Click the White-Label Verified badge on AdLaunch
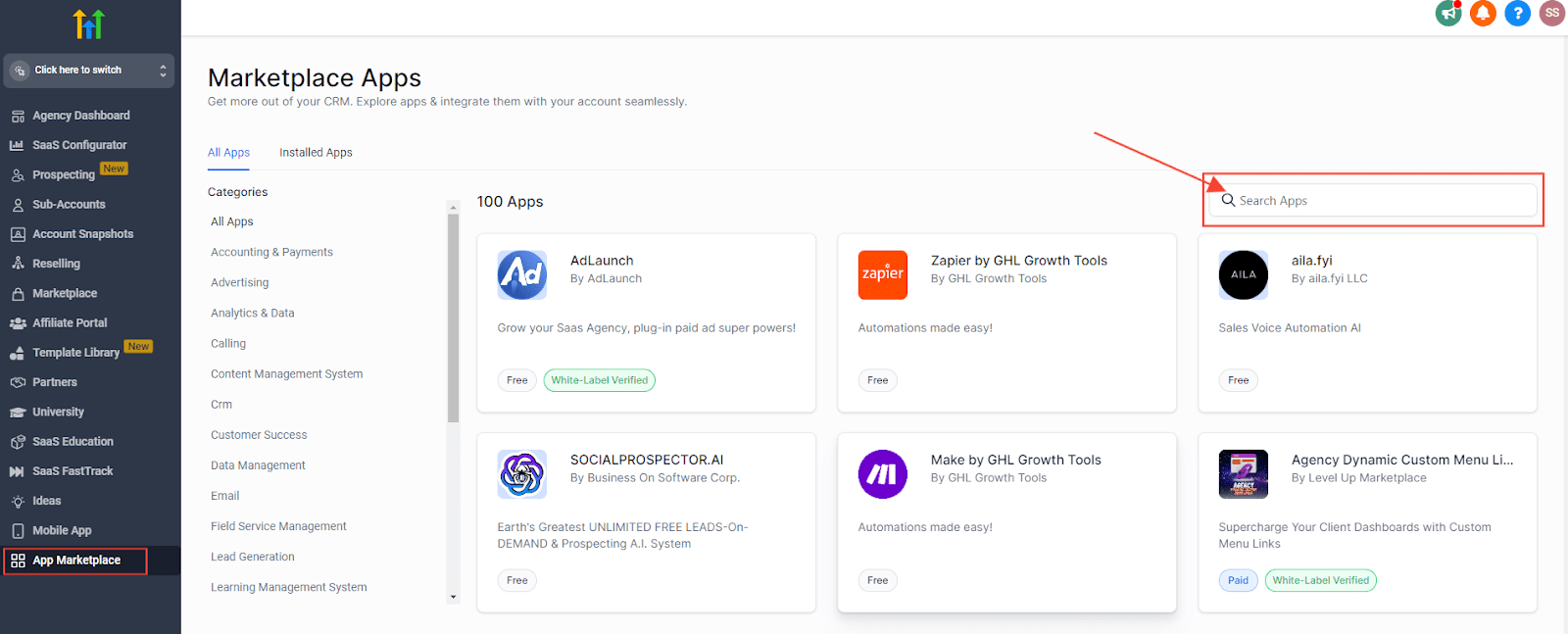 click(x=600, y=380)
